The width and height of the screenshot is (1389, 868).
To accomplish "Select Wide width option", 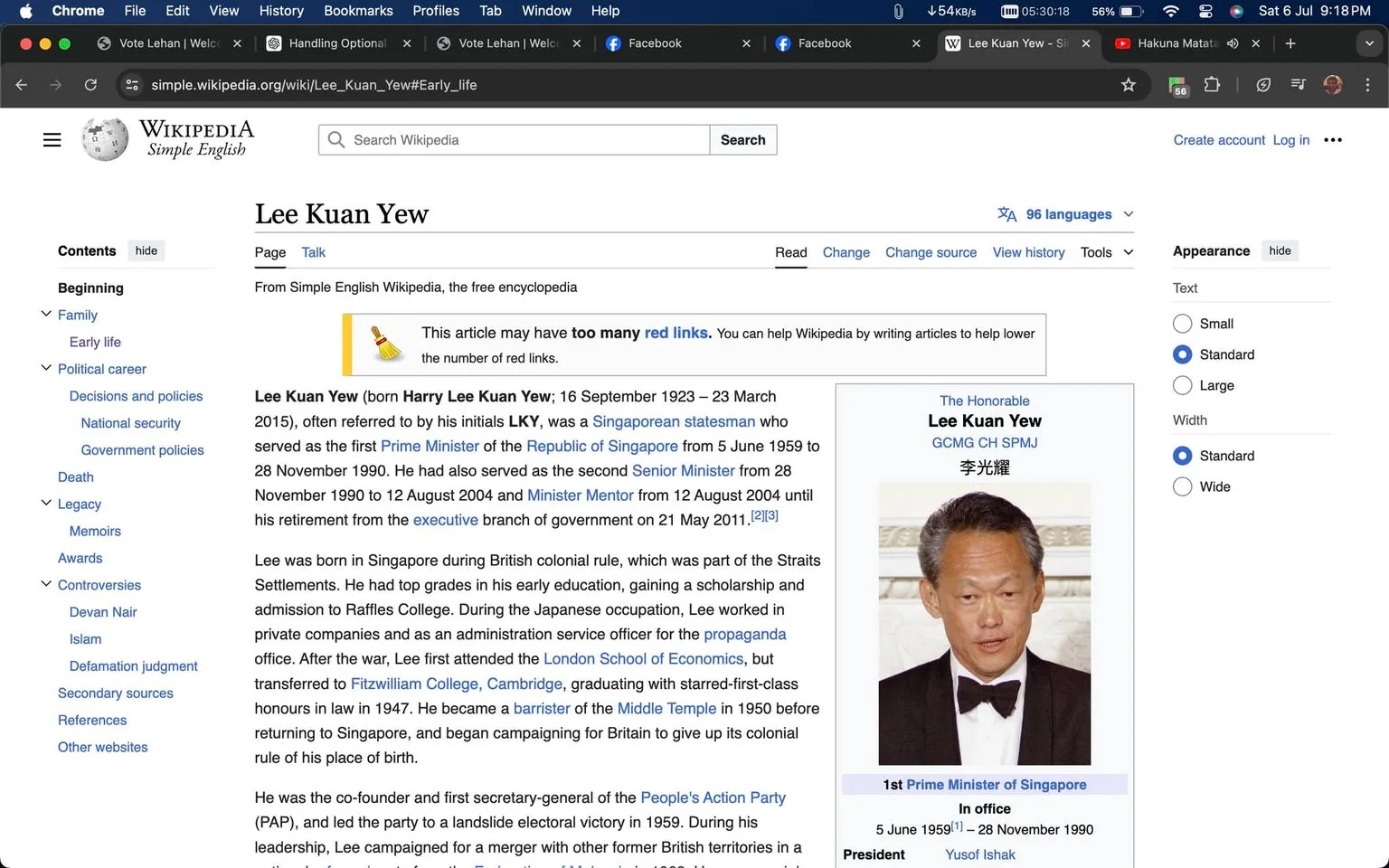I will pos(1182,486).
